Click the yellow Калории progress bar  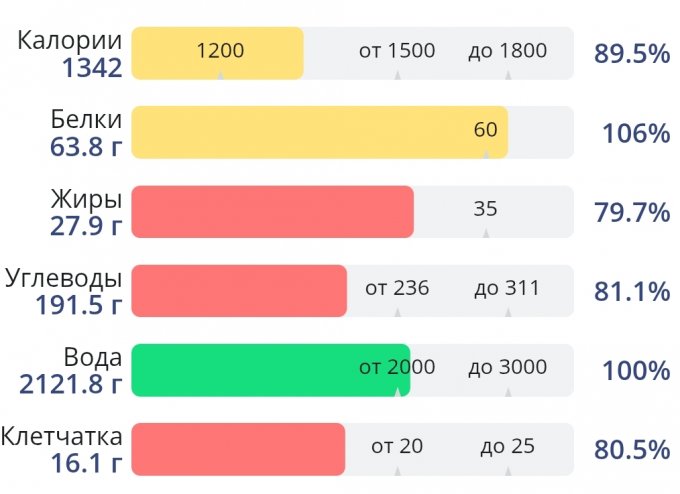pos(217,53)
